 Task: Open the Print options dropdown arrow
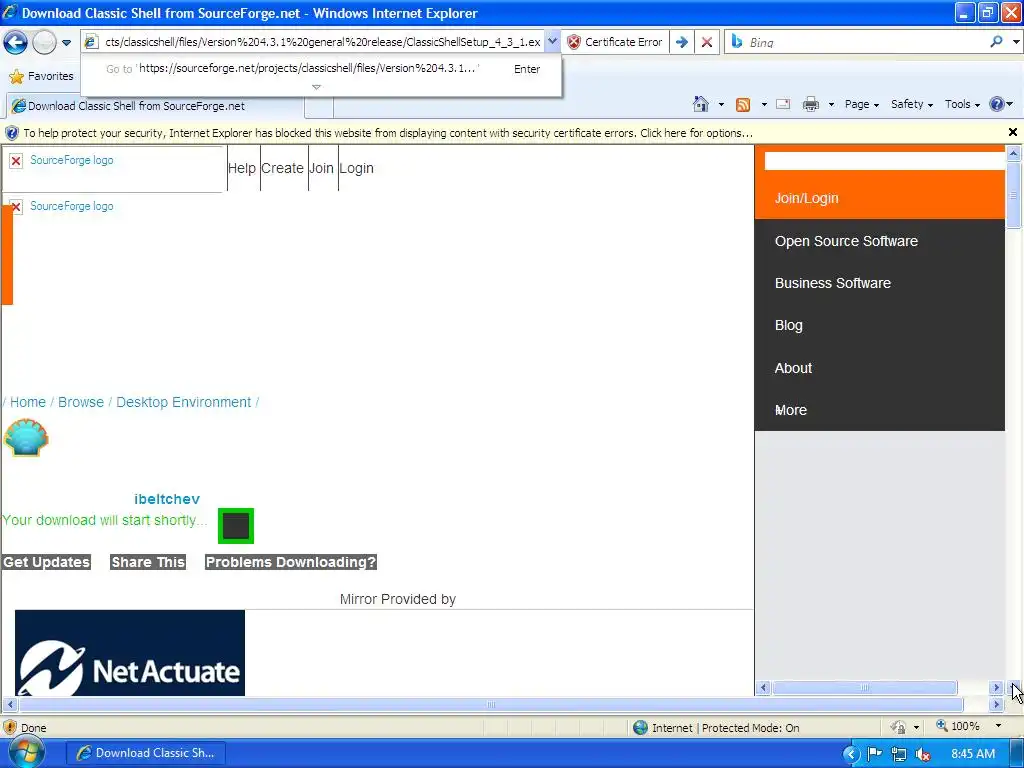(x=831, y=104)
